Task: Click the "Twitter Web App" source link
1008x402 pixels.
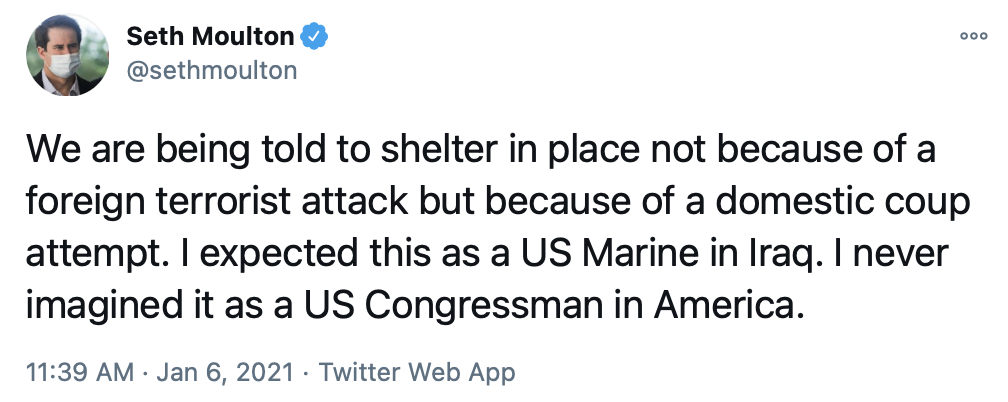Action: pyautogui.click(x=416, y=373)
